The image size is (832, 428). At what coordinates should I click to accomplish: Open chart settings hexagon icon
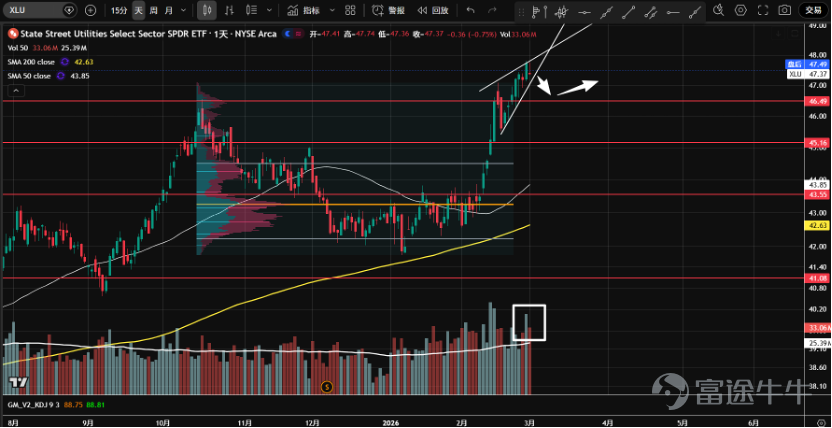741,10
